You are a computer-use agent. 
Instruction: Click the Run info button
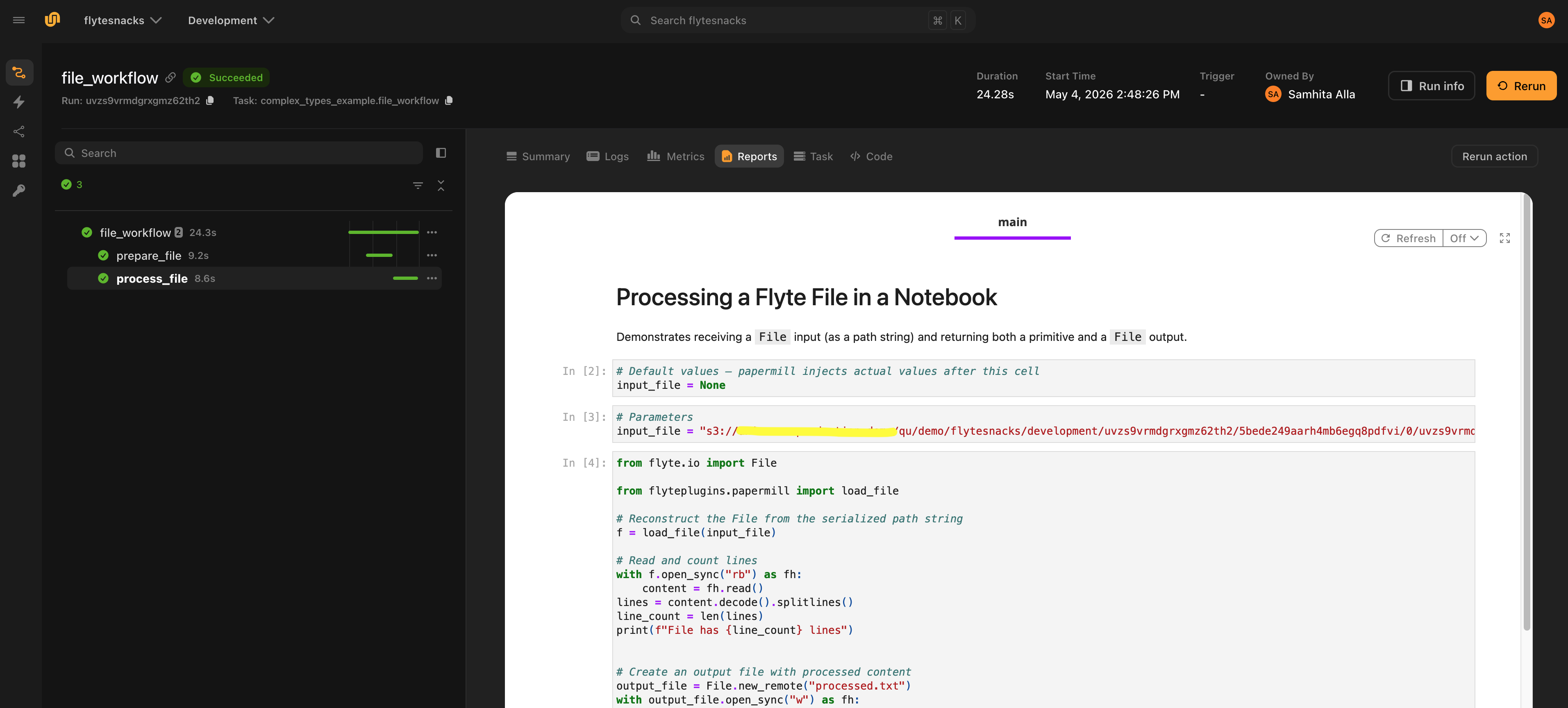click(1431, 86)
